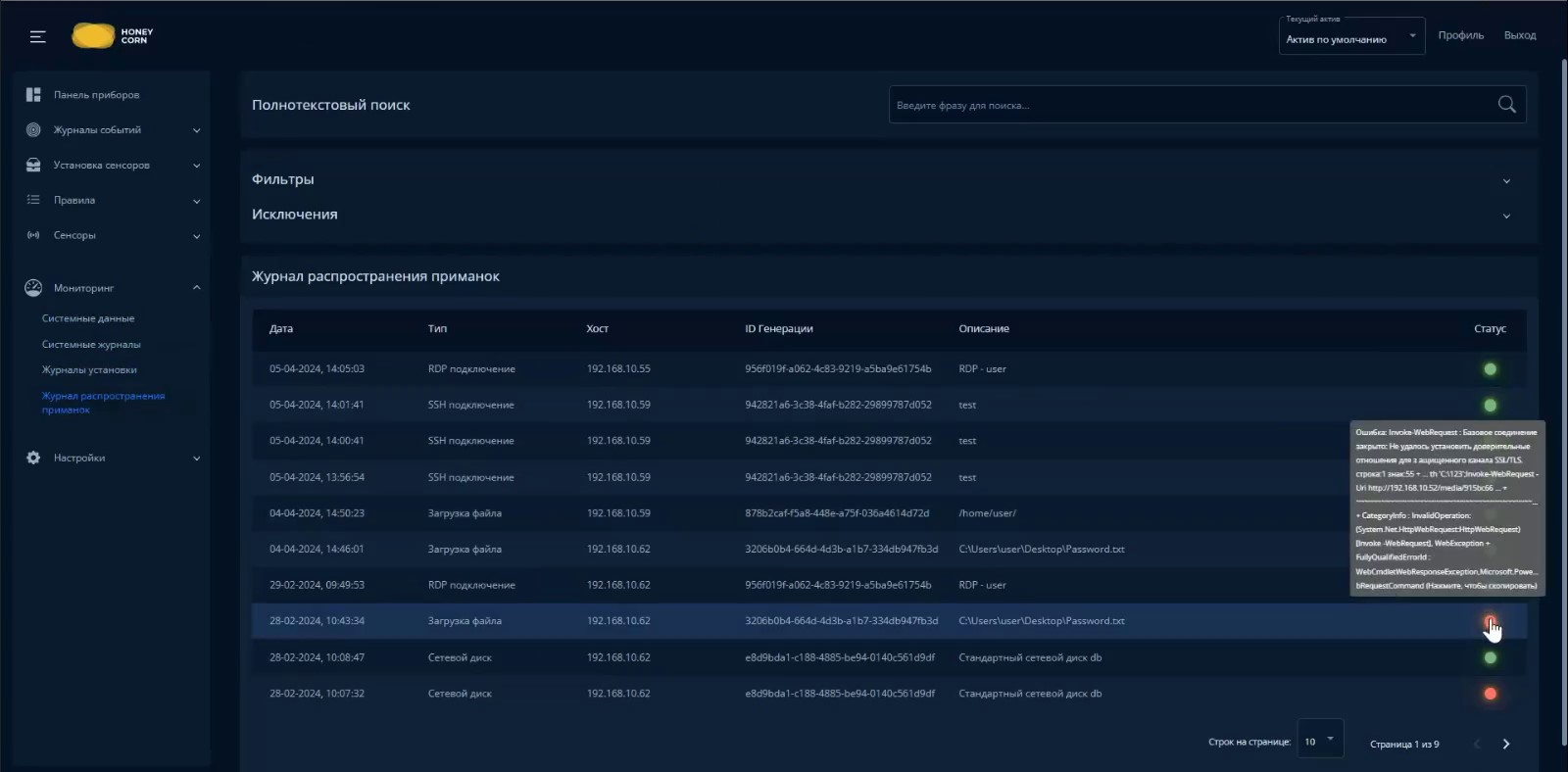Expand the Сенсоры sidebar section
Screen dimensions: 1568x772
point(112,236)
